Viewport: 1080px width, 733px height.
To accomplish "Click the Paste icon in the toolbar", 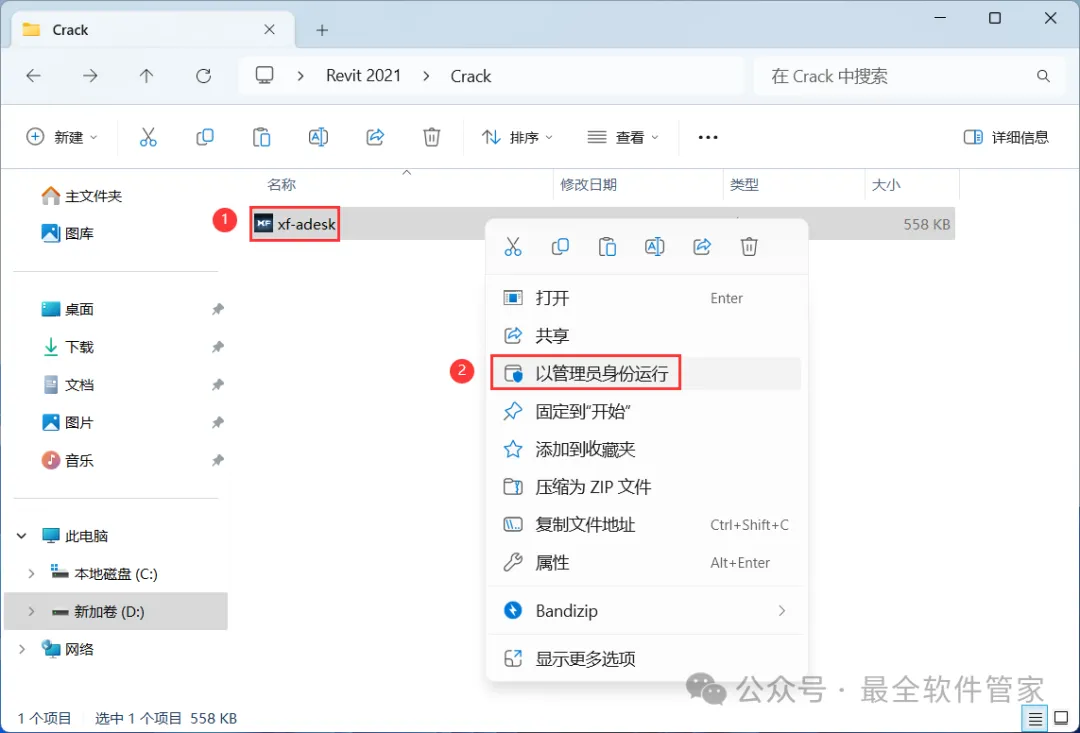I will (x=261, y=137).
